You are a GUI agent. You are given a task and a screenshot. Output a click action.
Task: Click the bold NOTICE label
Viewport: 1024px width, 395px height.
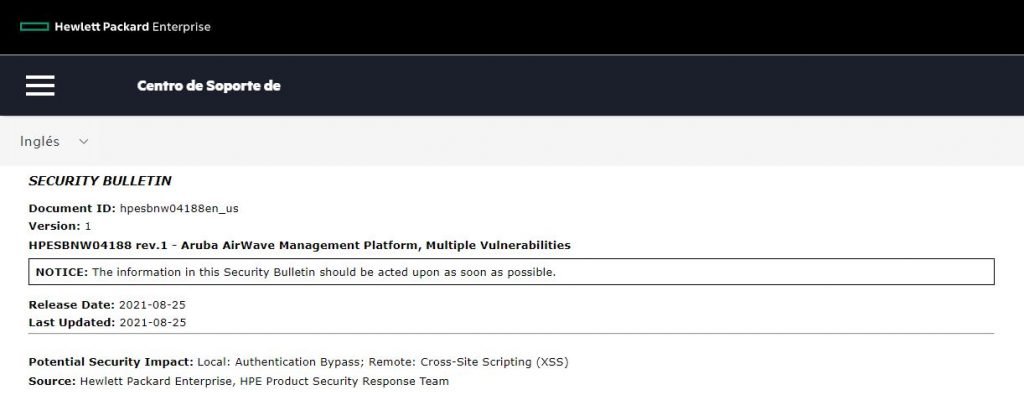(x=61, y=272)
